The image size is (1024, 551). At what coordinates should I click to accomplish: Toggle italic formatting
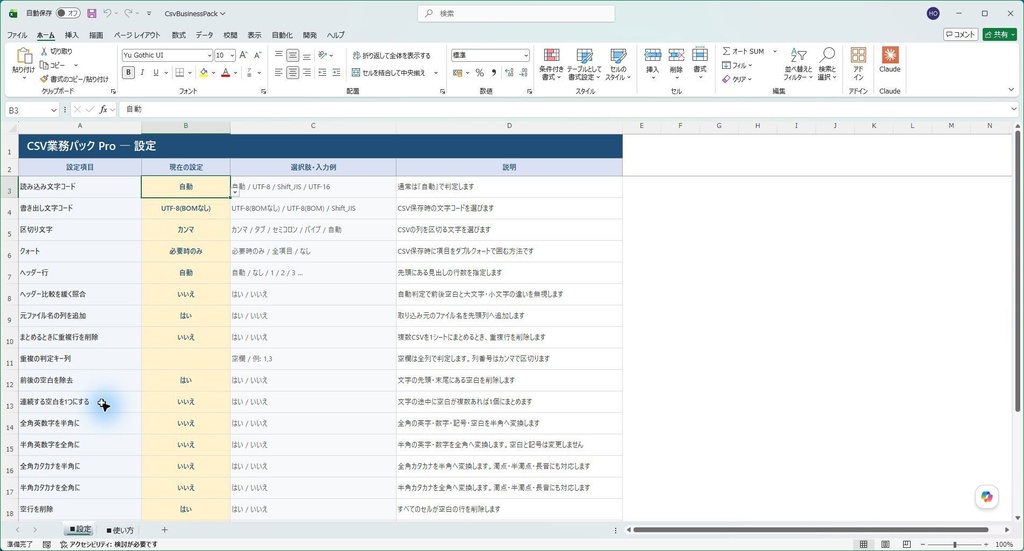tap(142, 72)
